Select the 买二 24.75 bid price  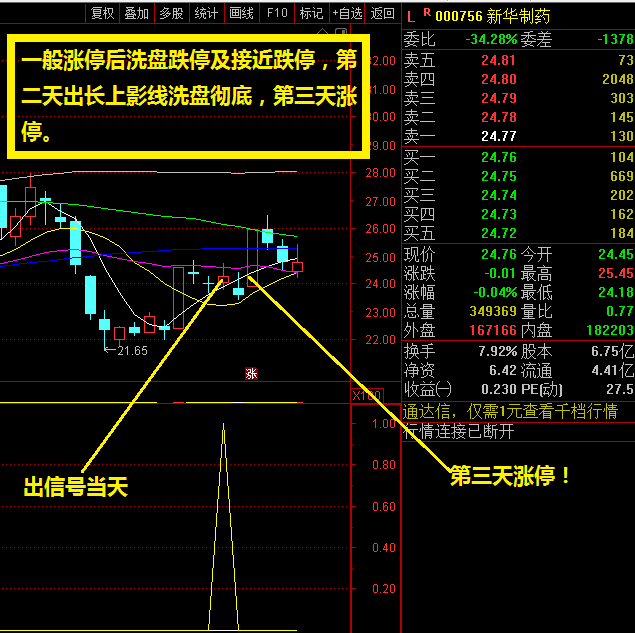499,176
